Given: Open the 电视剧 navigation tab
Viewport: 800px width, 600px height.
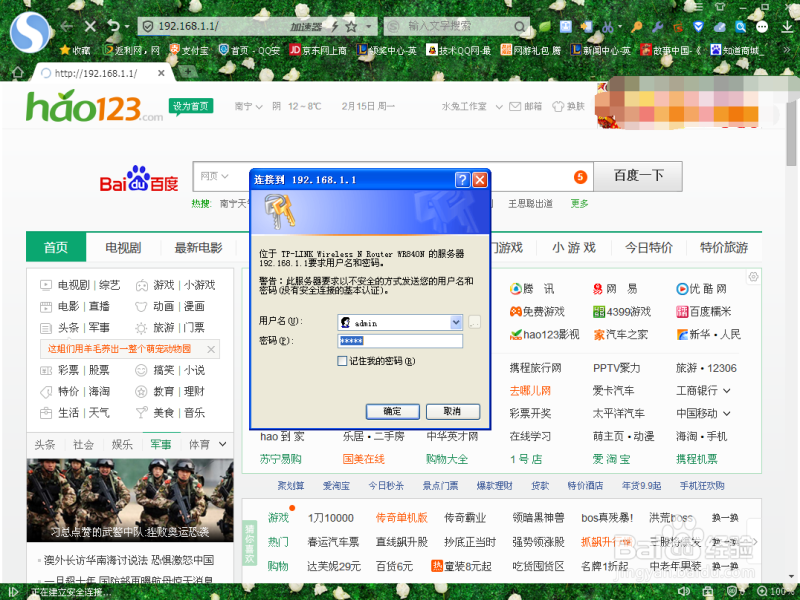Looking at the screenshot, I should (123, 247).
